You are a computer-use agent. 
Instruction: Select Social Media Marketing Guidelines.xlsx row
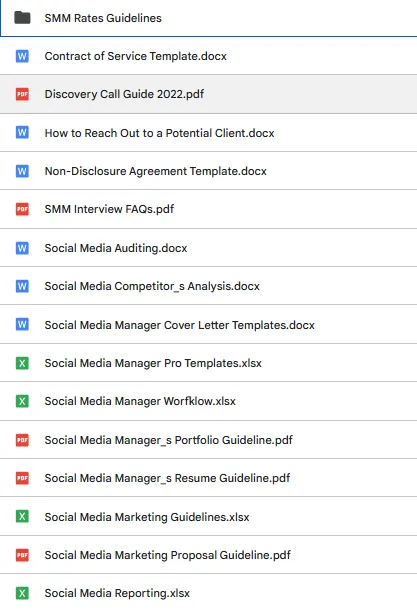[208, 517]
